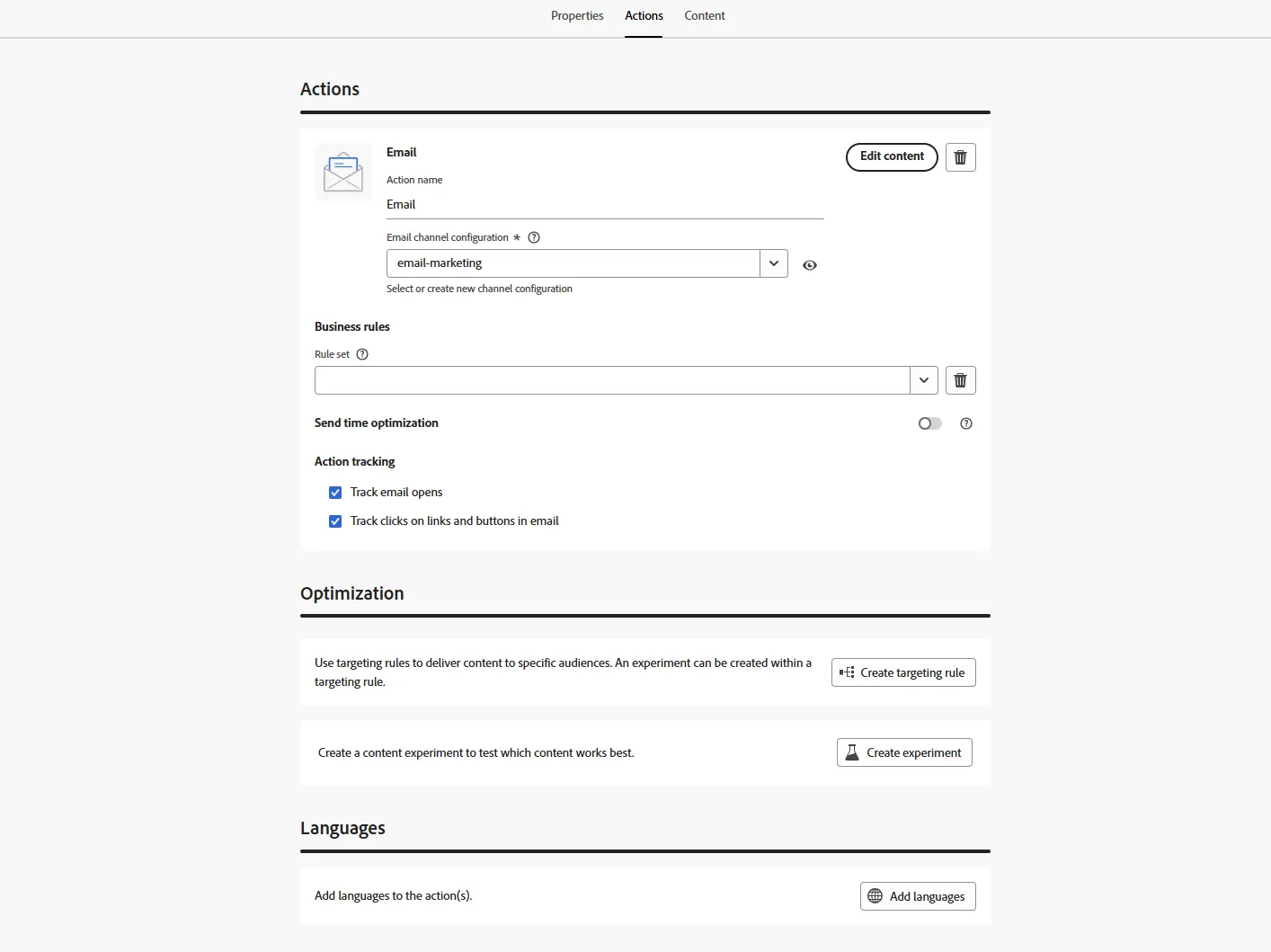
Task: Click the 'Languages' section heading
Action: [x=342, y=828]
